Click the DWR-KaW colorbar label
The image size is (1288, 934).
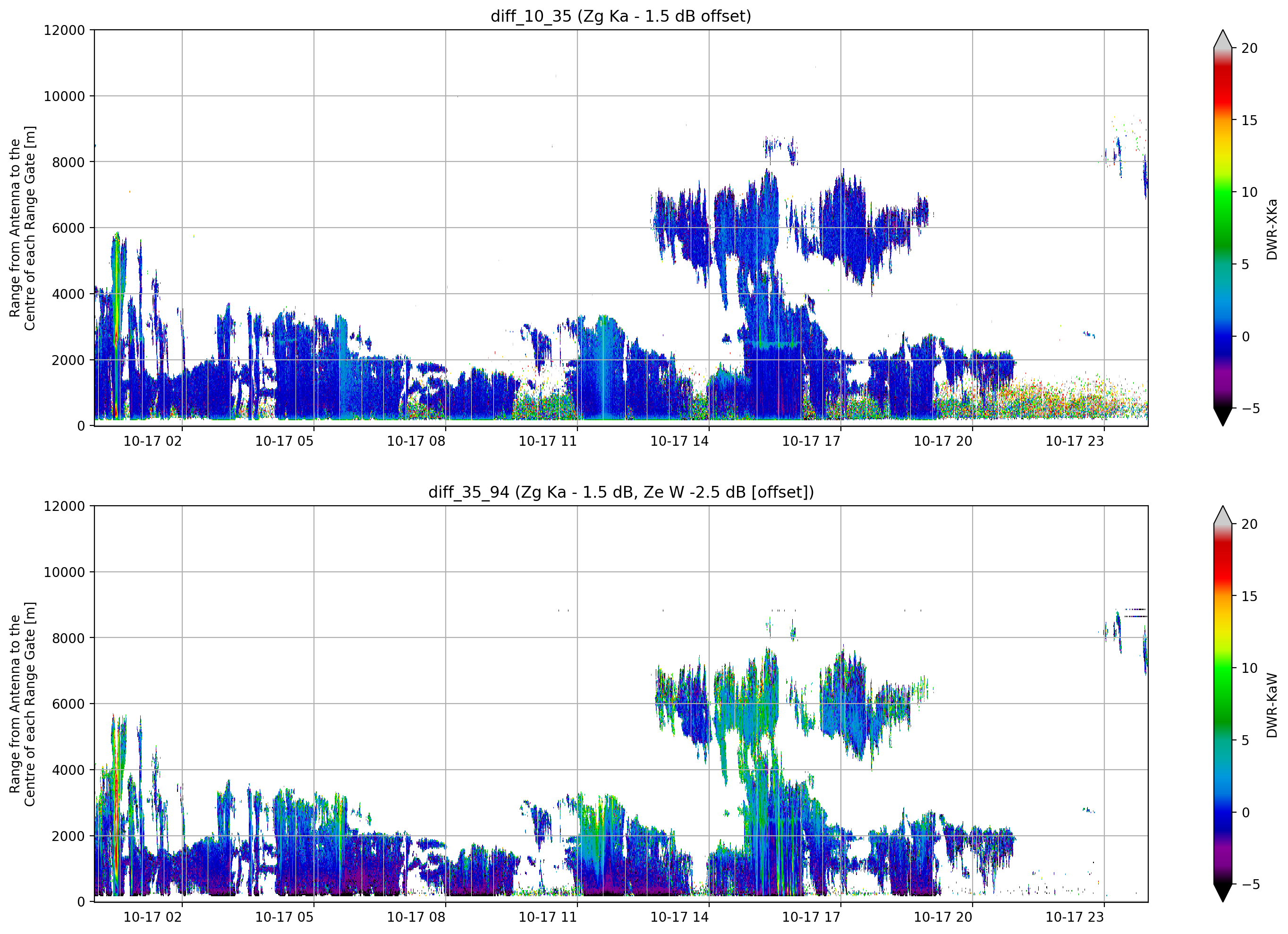click(1272, 705)
